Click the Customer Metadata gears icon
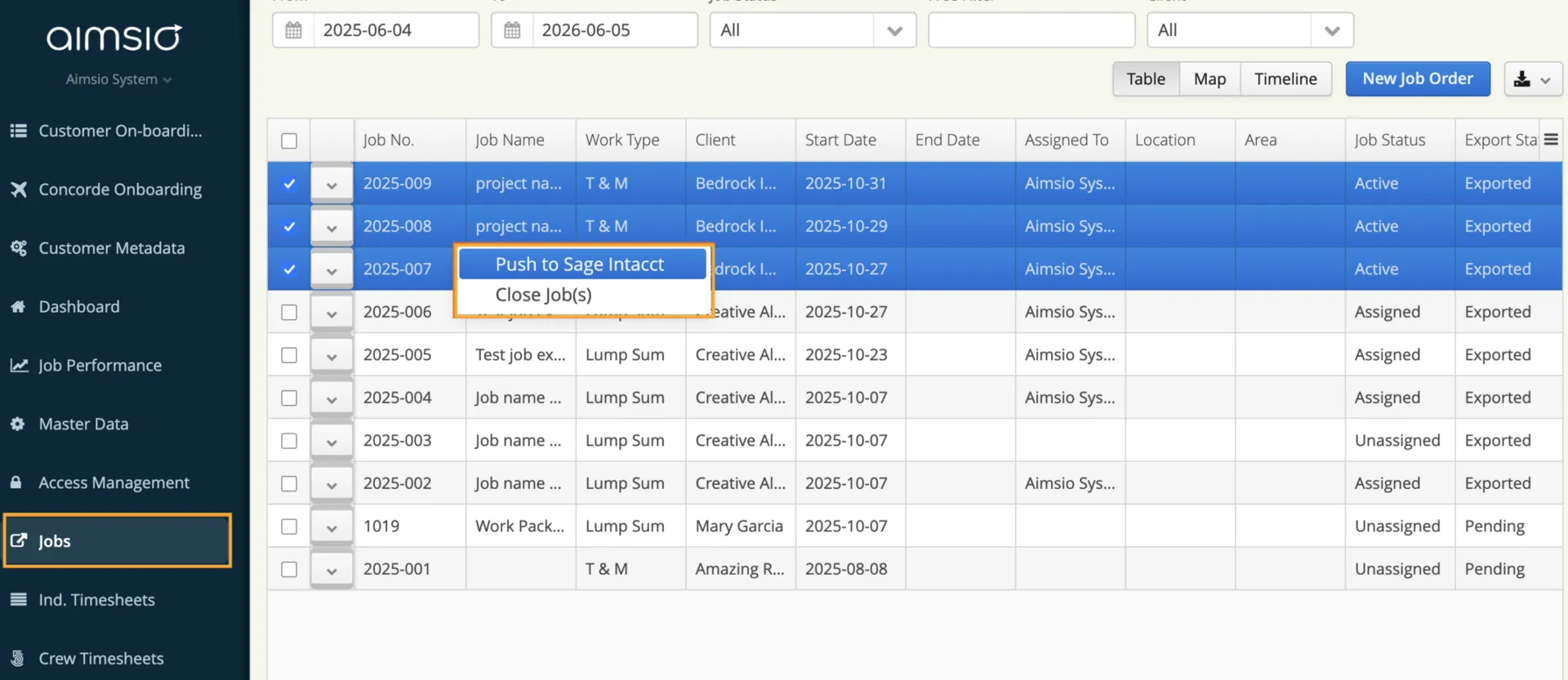Image resolution: width=1568 pixels, height=680 pixels. coord(19,248)
